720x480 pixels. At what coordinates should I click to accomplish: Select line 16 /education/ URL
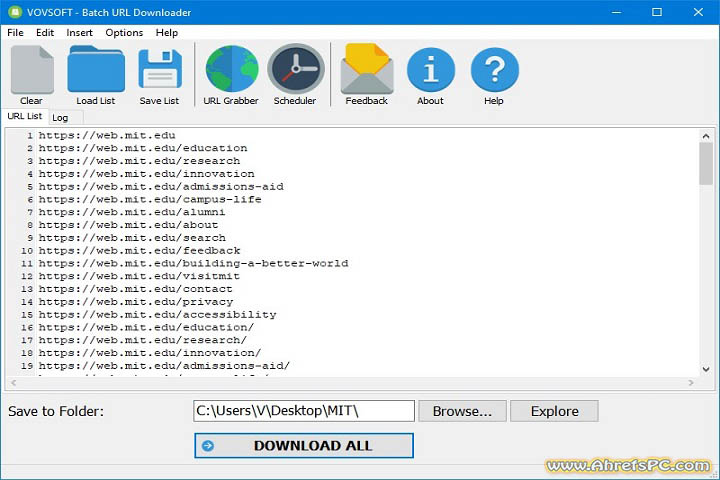(x=146, y=328)
